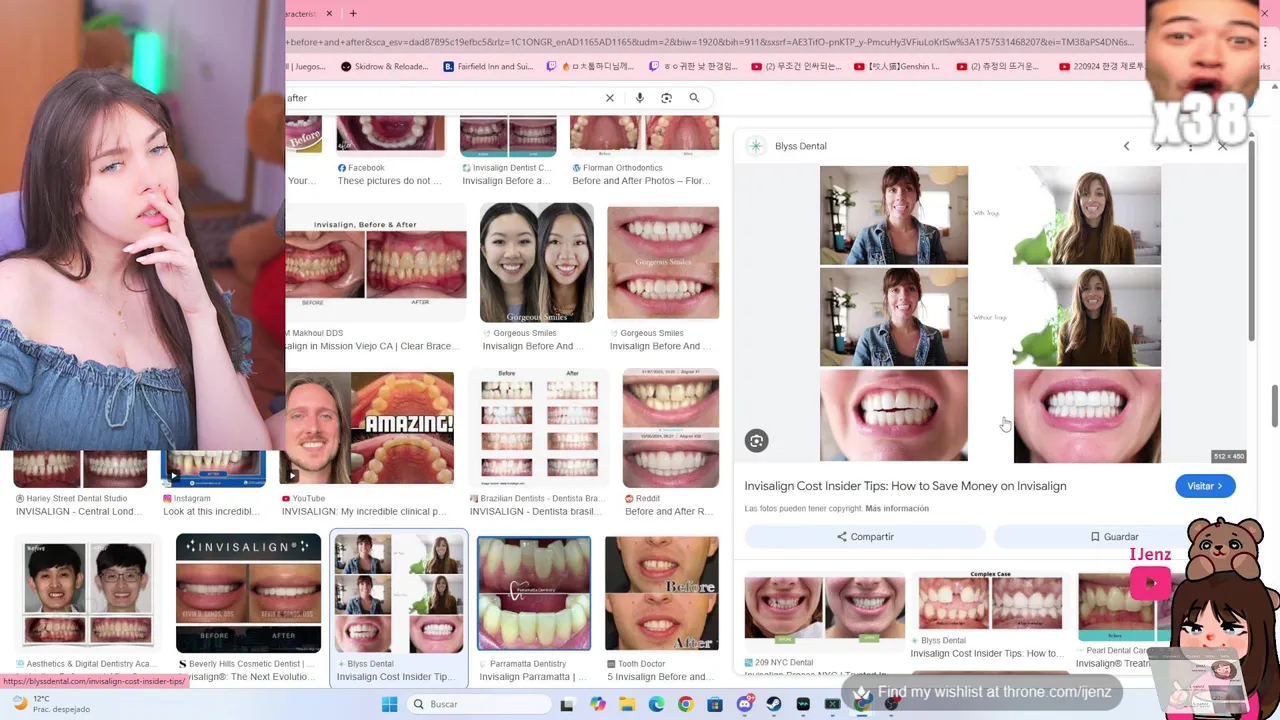The height and width of the screenshot is (720, 1280).
Task: Open Brazilian Dentists before-after grid thumbnail
Action: (539, 428)
